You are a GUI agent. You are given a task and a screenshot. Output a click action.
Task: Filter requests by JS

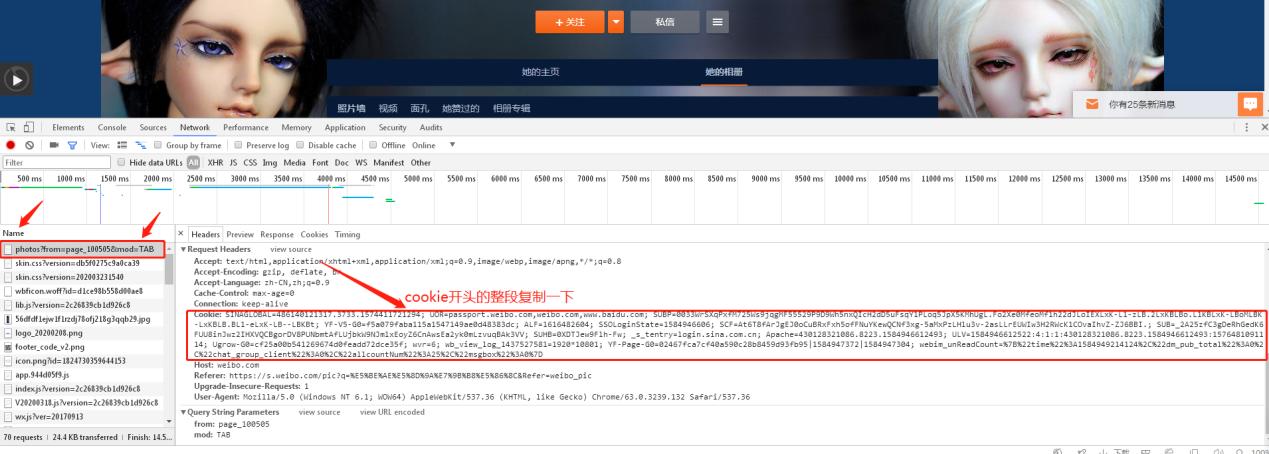tap(233, 162)
